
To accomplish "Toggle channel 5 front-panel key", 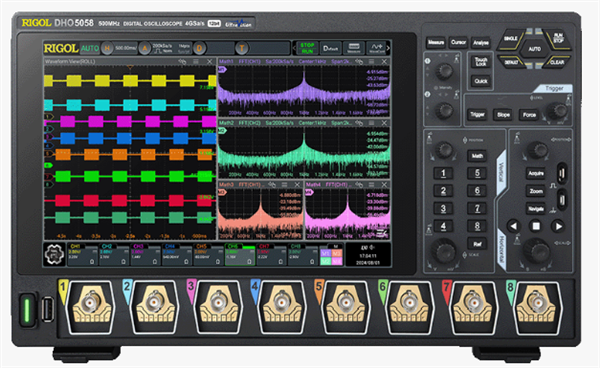I will click(477, 173).
